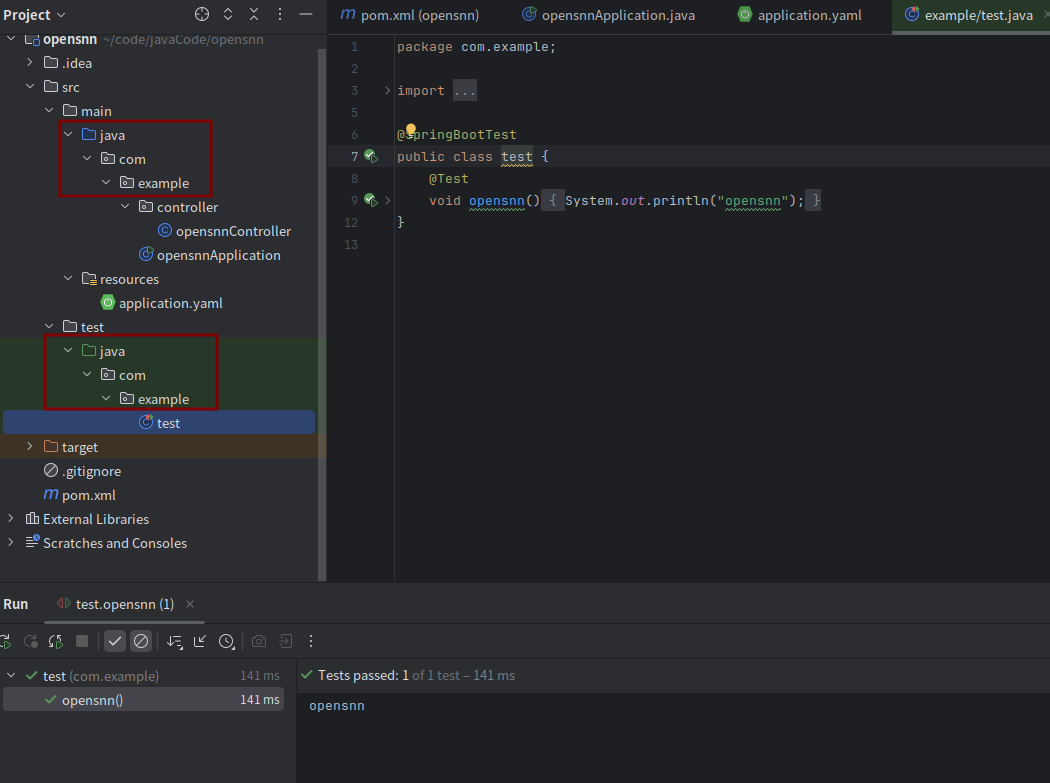1050x783 pixels.
Task: Click the application.yaml Spring icon in tree
Action: (x=108, y=303)
